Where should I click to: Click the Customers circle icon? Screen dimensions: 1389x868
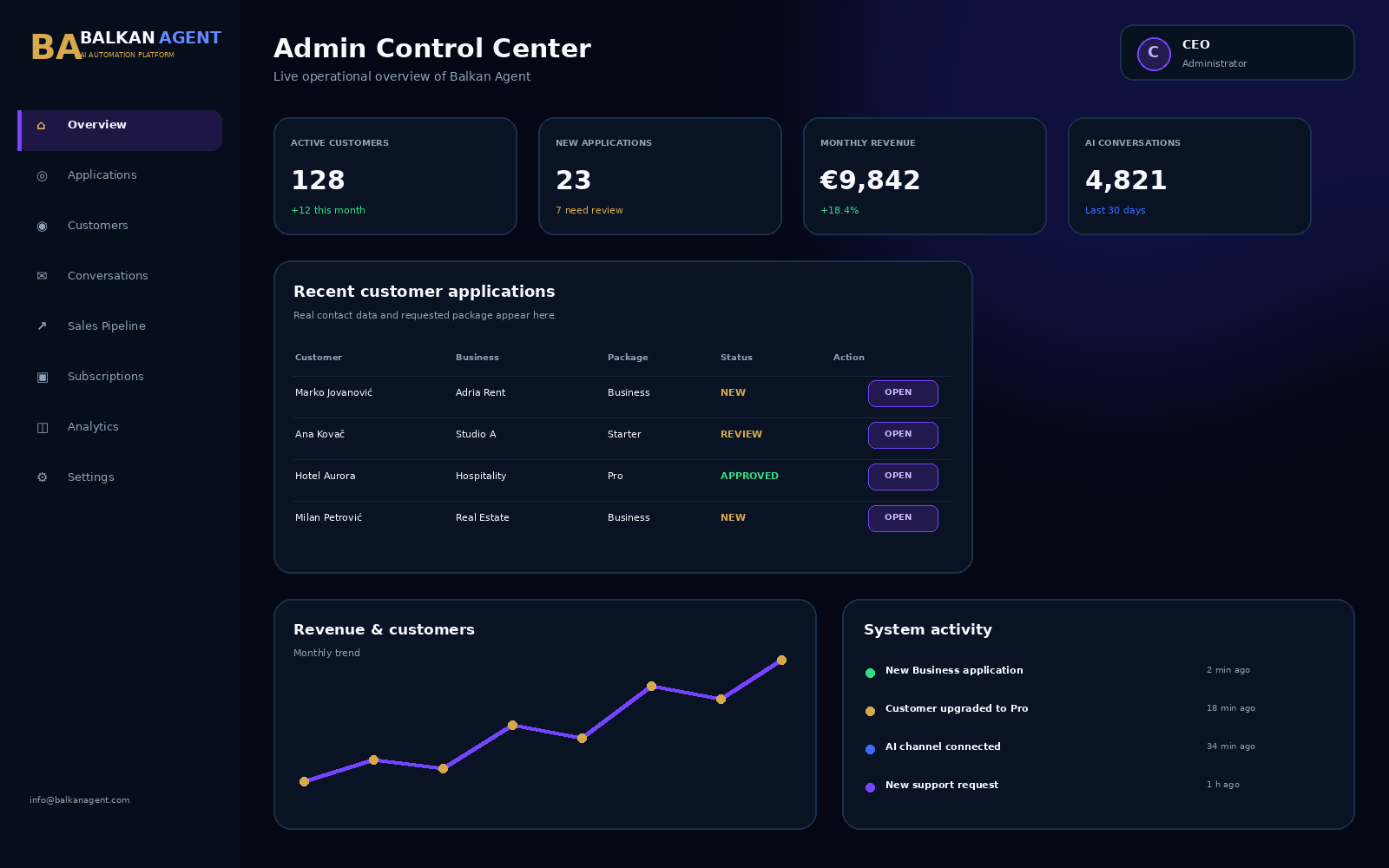click(x=42, y=227)
